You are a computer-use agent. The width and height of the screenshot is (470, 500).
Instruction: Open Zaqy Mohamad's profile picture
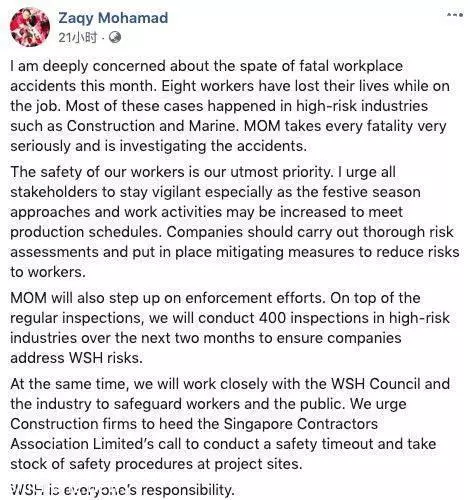tap(30, 27)
